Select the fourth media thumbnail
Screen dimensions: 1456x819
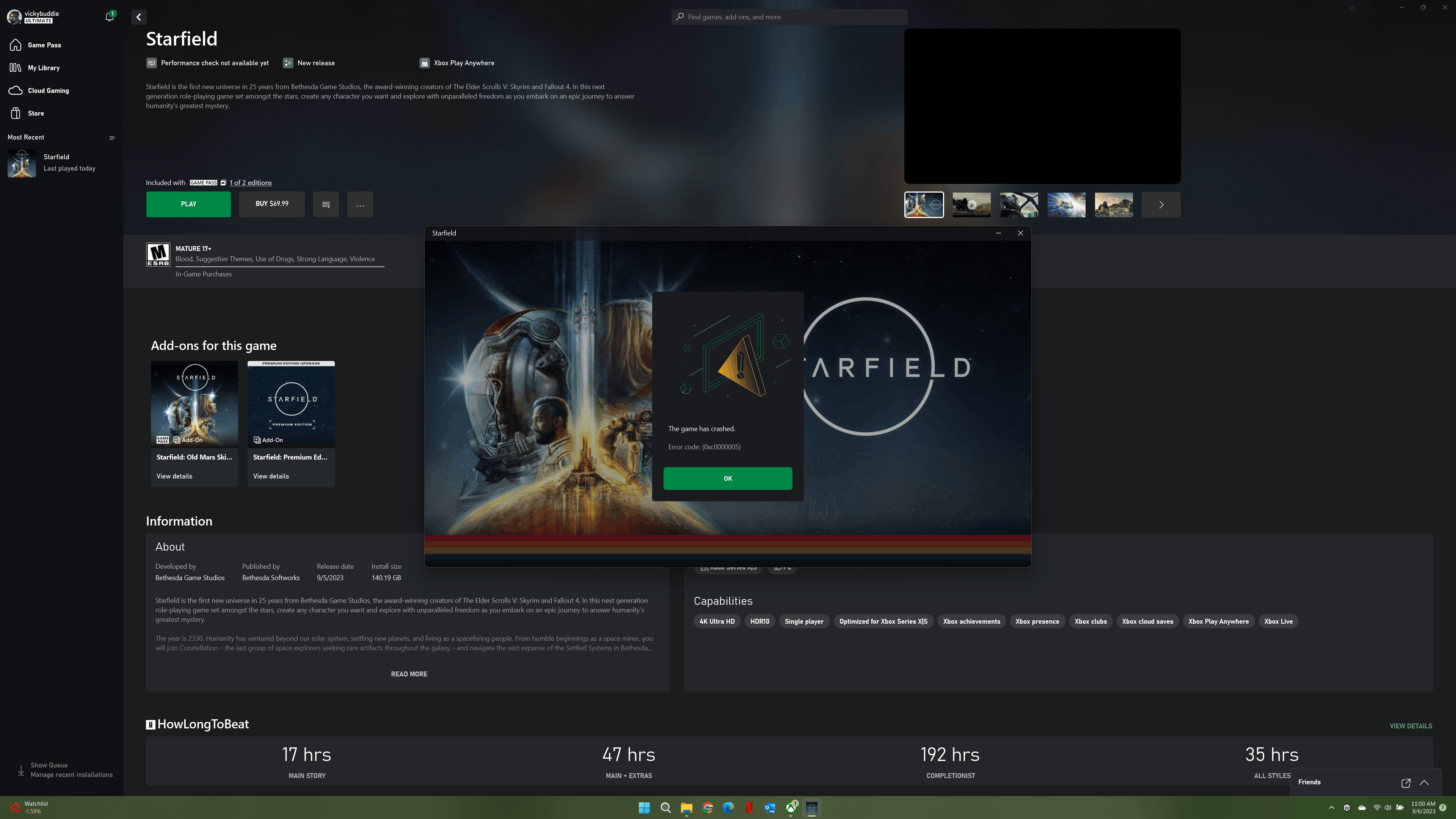[x=1067, y=205]
